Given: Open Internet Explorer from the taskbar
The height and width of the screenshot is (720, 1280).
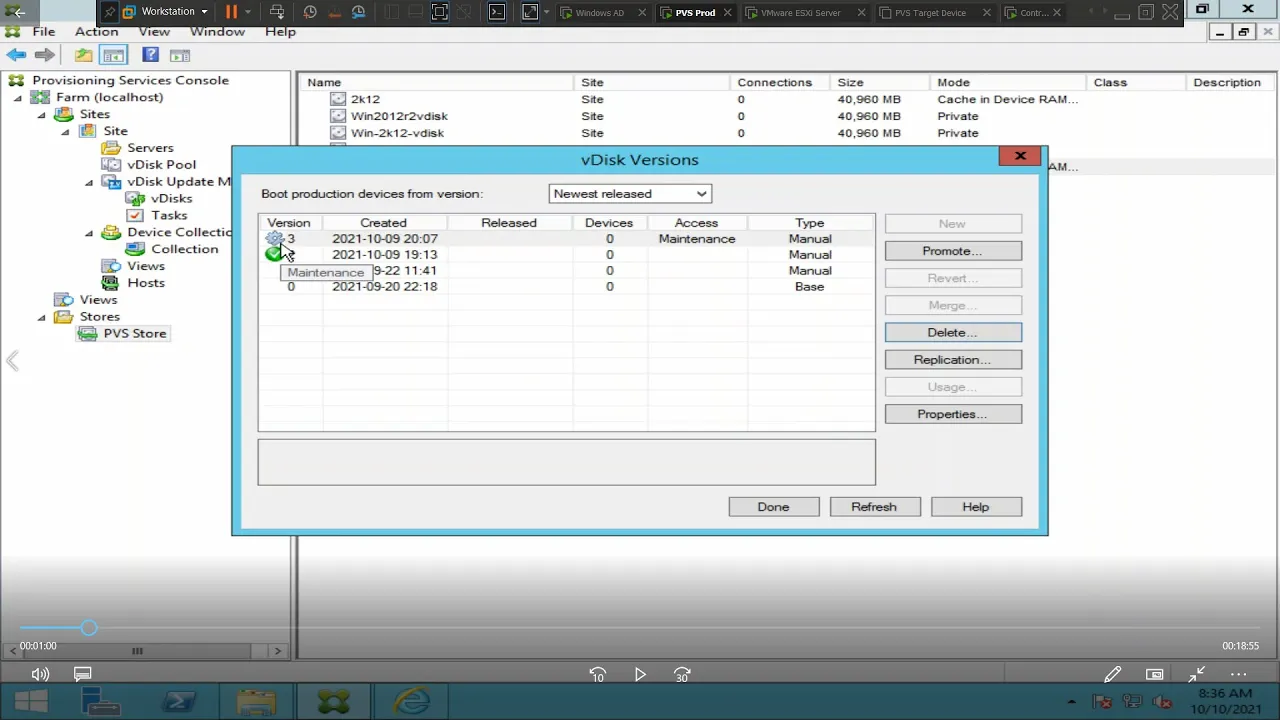Looking at the screenshot, I should (411, 702).
